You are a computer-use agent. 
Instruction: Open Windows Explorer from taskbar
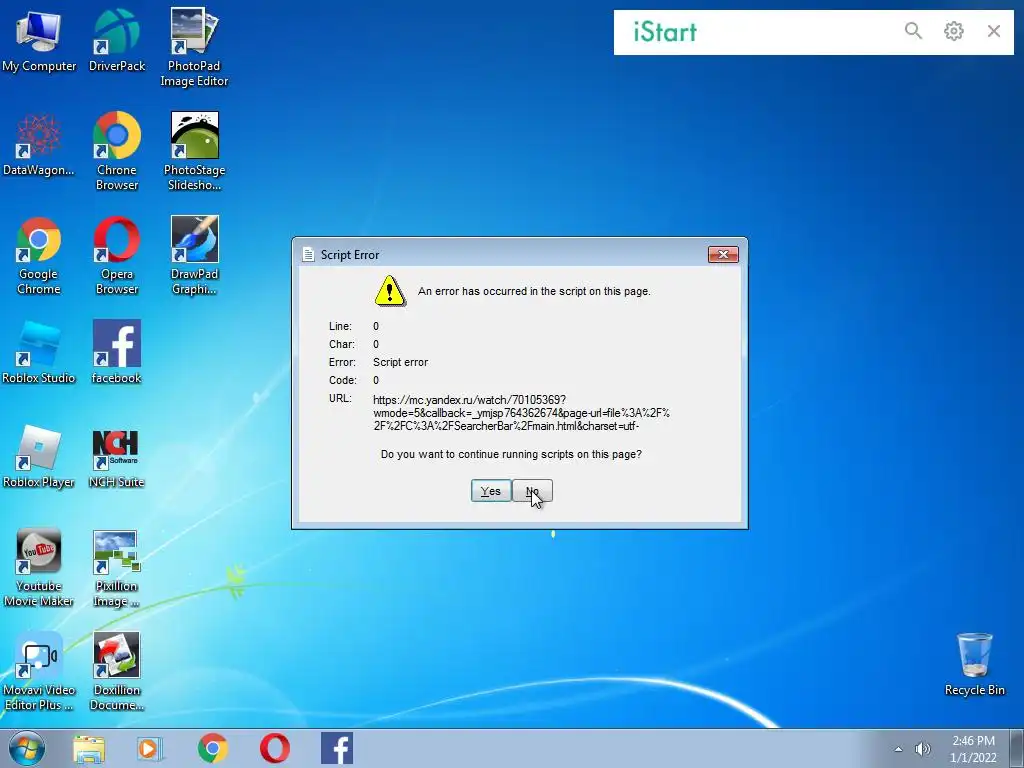(89, 748)
